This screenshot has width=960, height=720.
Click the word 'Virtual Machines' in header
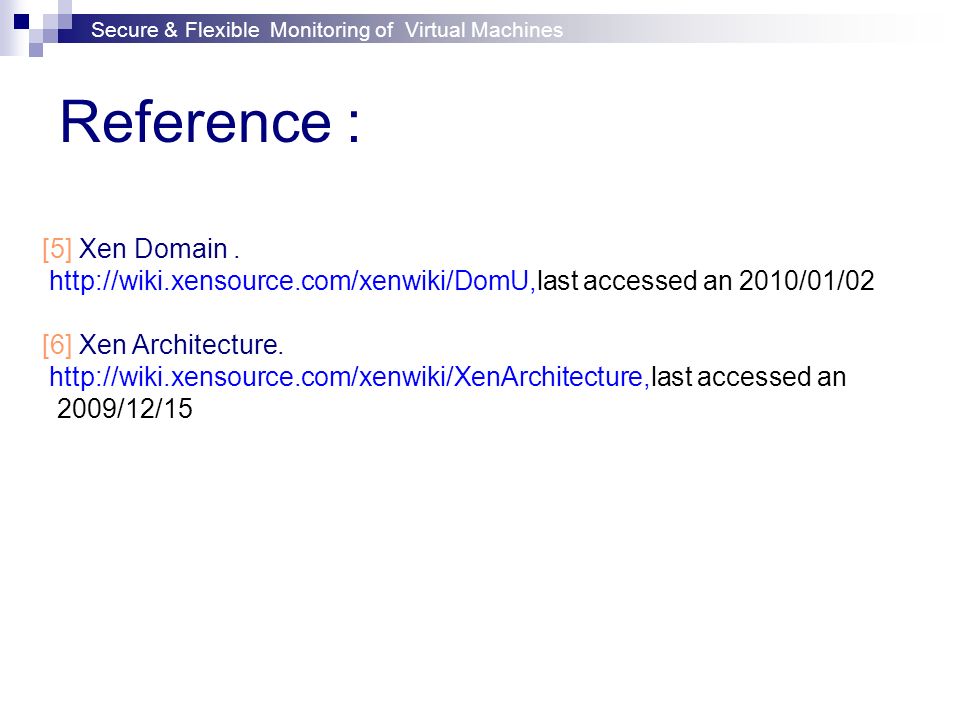point(484,29)
